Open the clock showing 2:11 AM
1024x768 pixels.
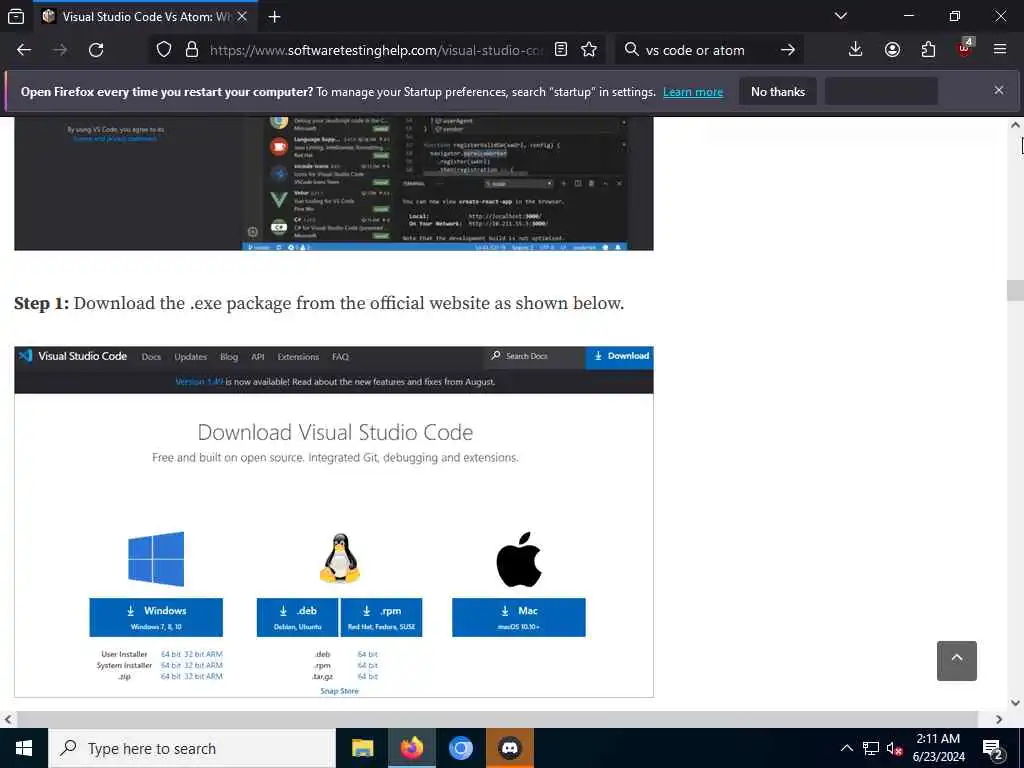pyautogui.click(x=938, y=748)
